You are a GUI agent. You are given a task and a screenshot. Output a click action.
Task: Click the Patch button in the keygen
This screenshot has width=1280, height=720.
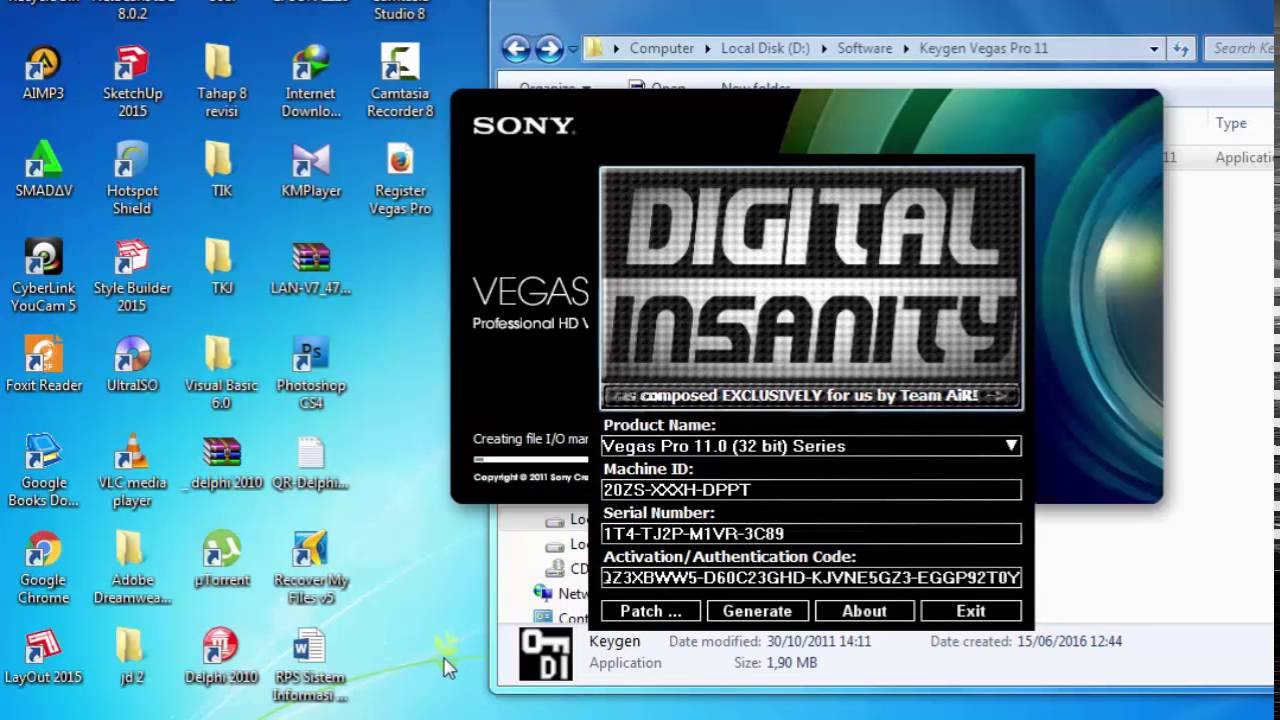tap(651, 611)
